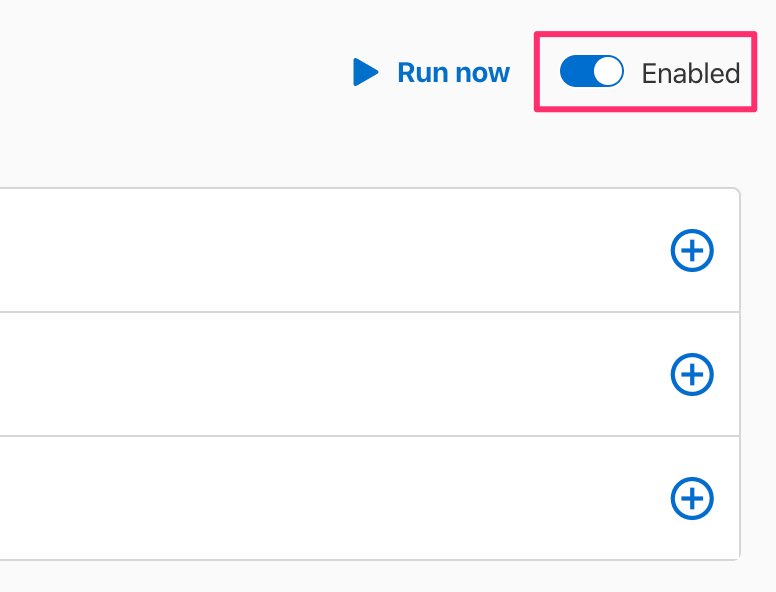Click the white knob of the Enabled switch

pyautogui.click(x=608, y=71)
